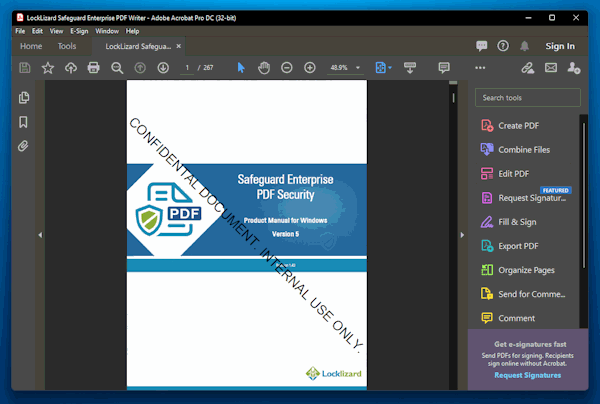Print the document with the printer icon
Viewport: 600px width, 404px height.
coord(93,68)
